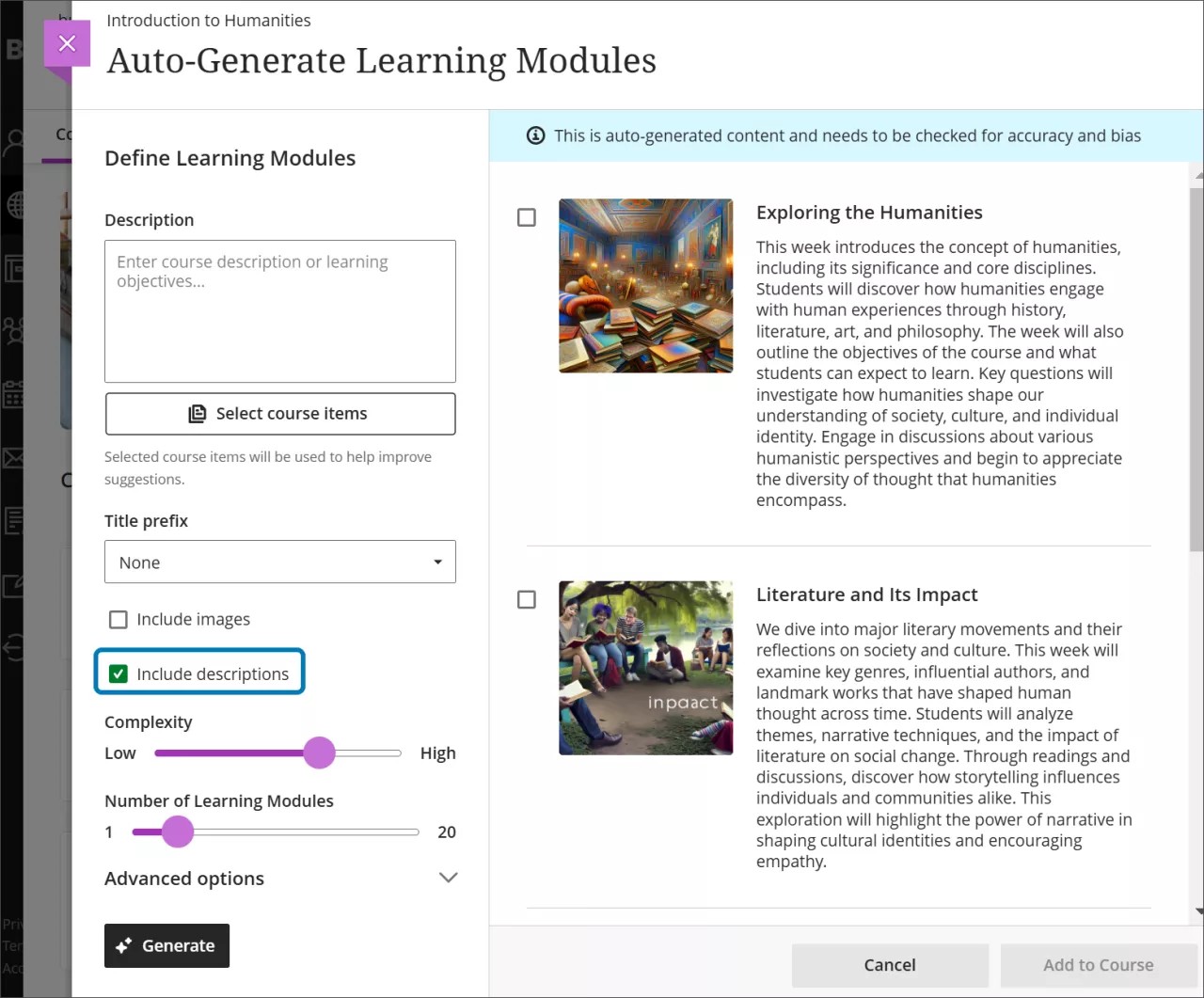Open the Title prefix dropdown
The width and height of the screenshot is (1204, 998).
pyautogui.click(x=279, y=562)
